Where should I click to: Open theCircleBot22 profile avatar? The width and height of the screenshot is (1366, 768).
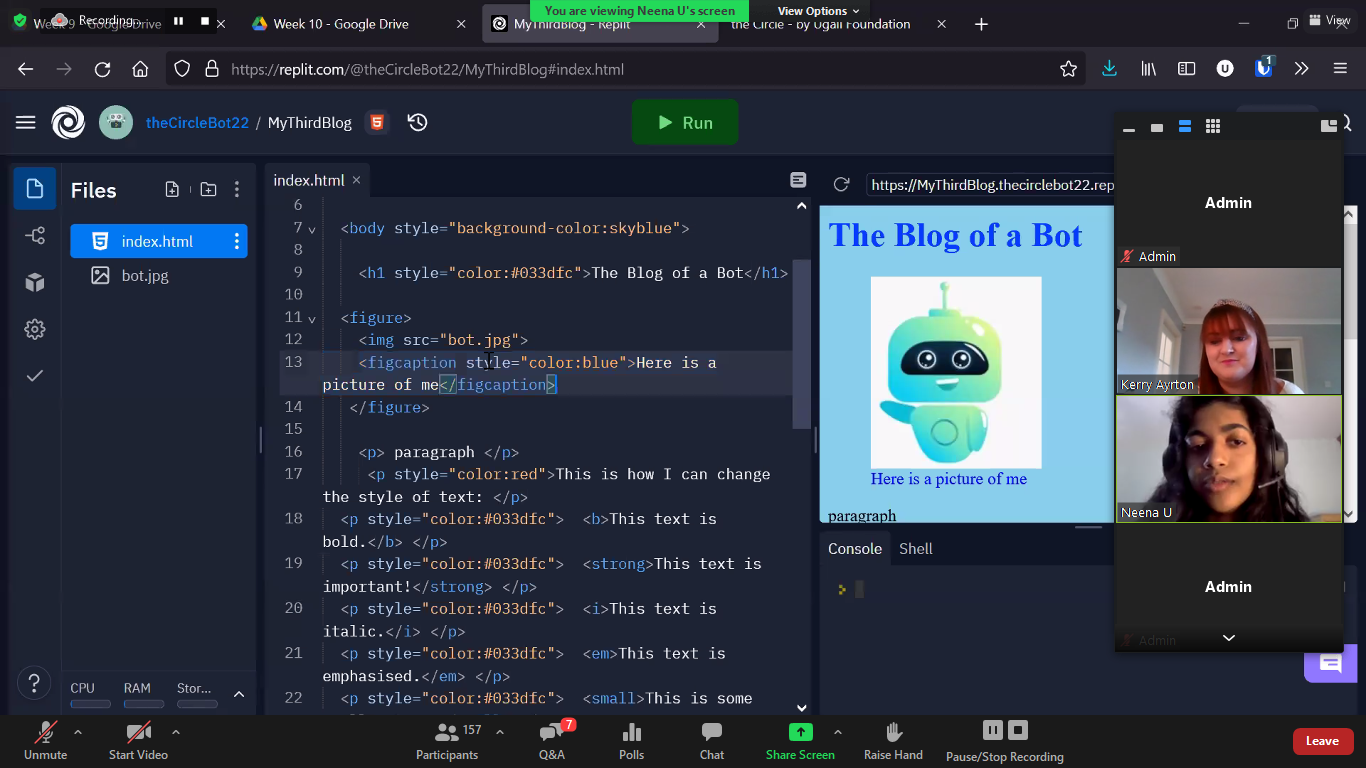[x=116, y=122]
